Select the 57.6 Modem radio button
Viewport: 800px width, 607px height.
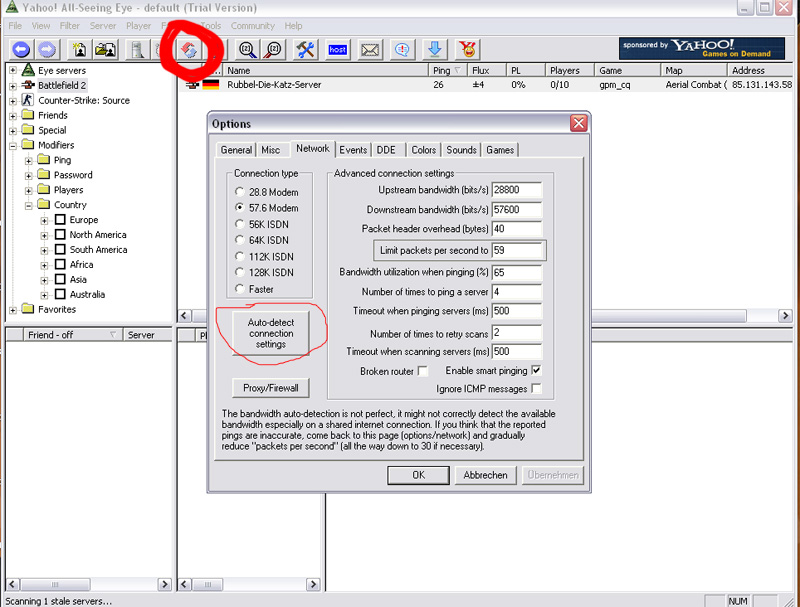(239, 208)
